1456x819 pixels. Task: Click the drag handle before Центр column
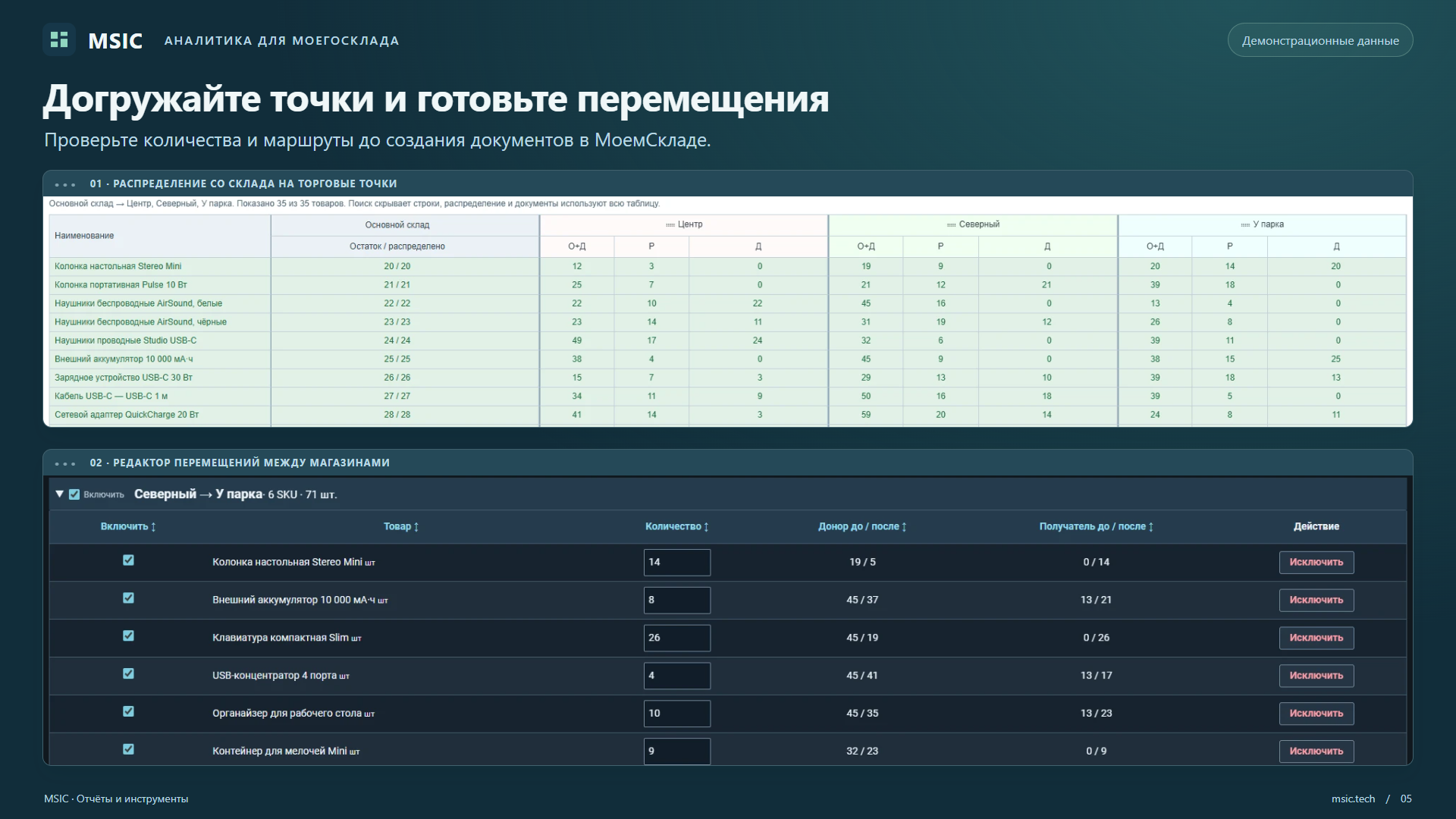point(670,225)
